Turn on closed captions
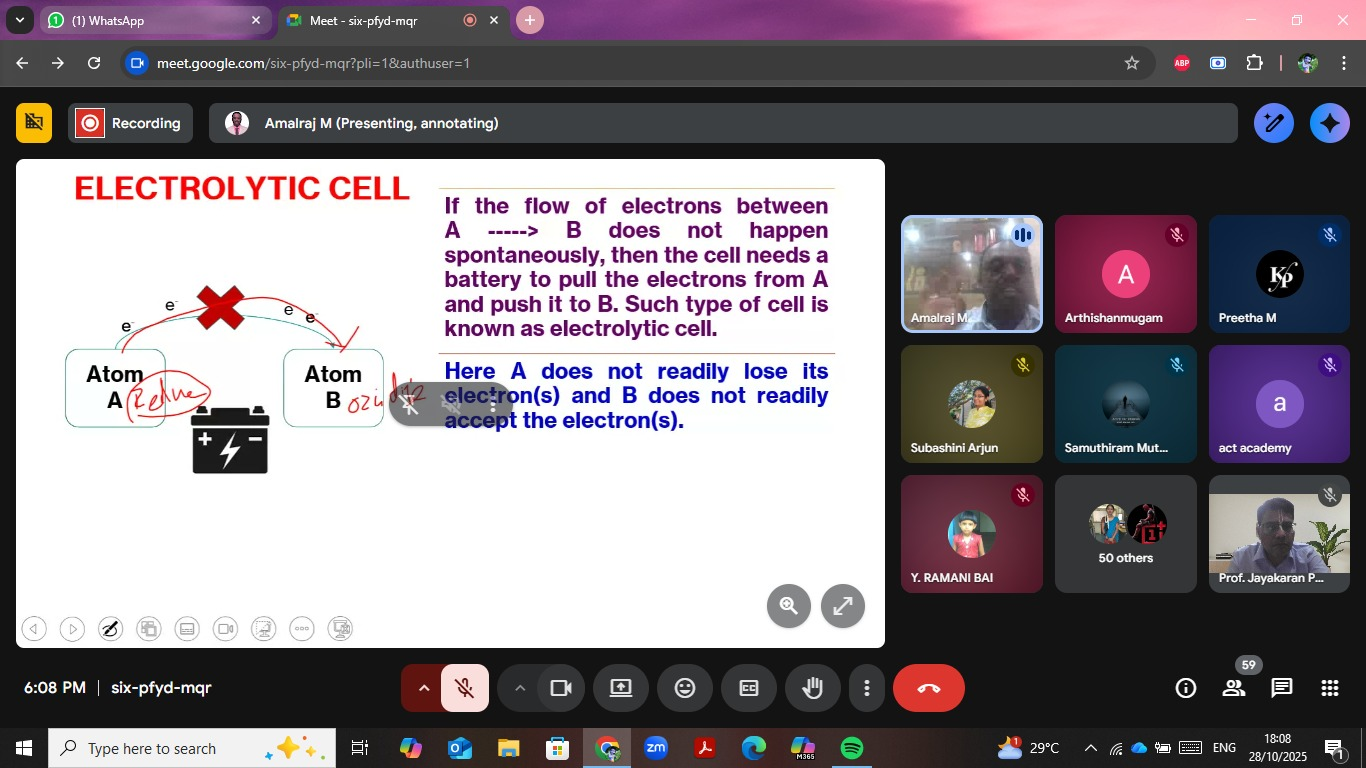The width and height of the screenshot is (1366, 768). pyautogui.click(x=748, y=688)
